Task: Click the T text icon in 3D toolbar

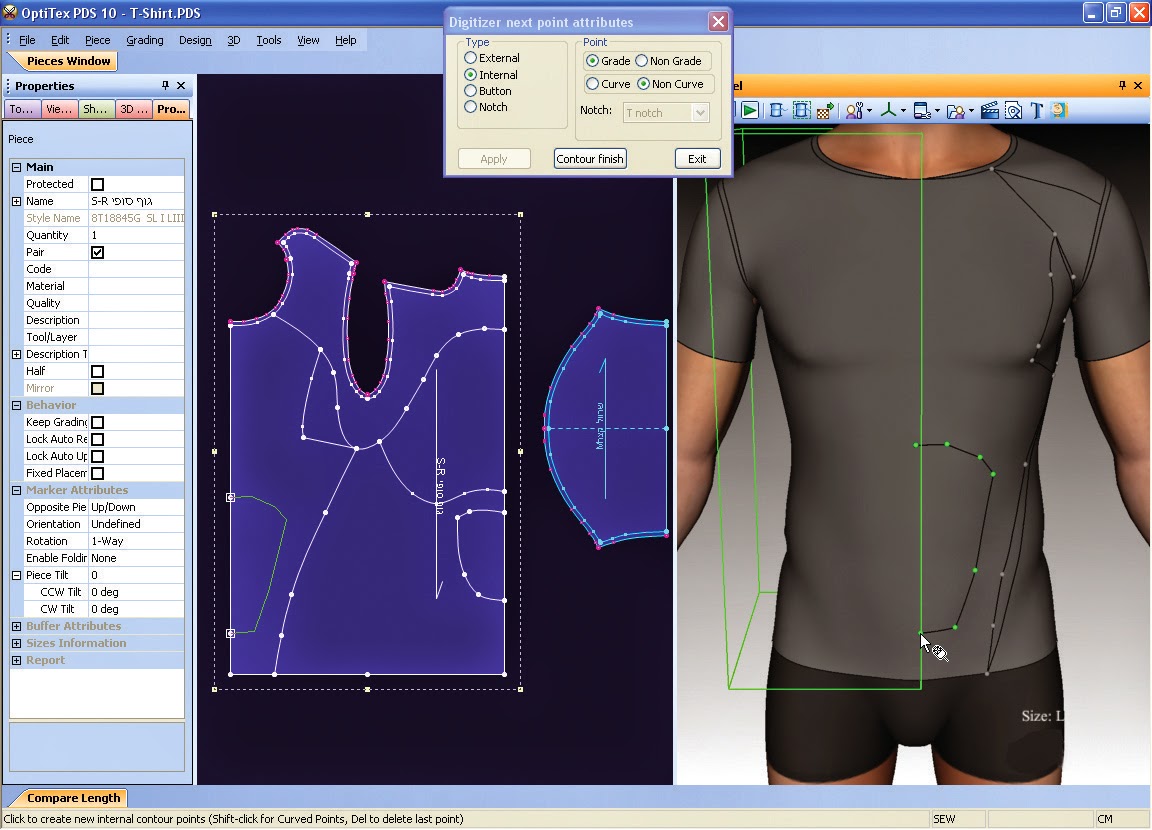Action: coord(1037,111)
